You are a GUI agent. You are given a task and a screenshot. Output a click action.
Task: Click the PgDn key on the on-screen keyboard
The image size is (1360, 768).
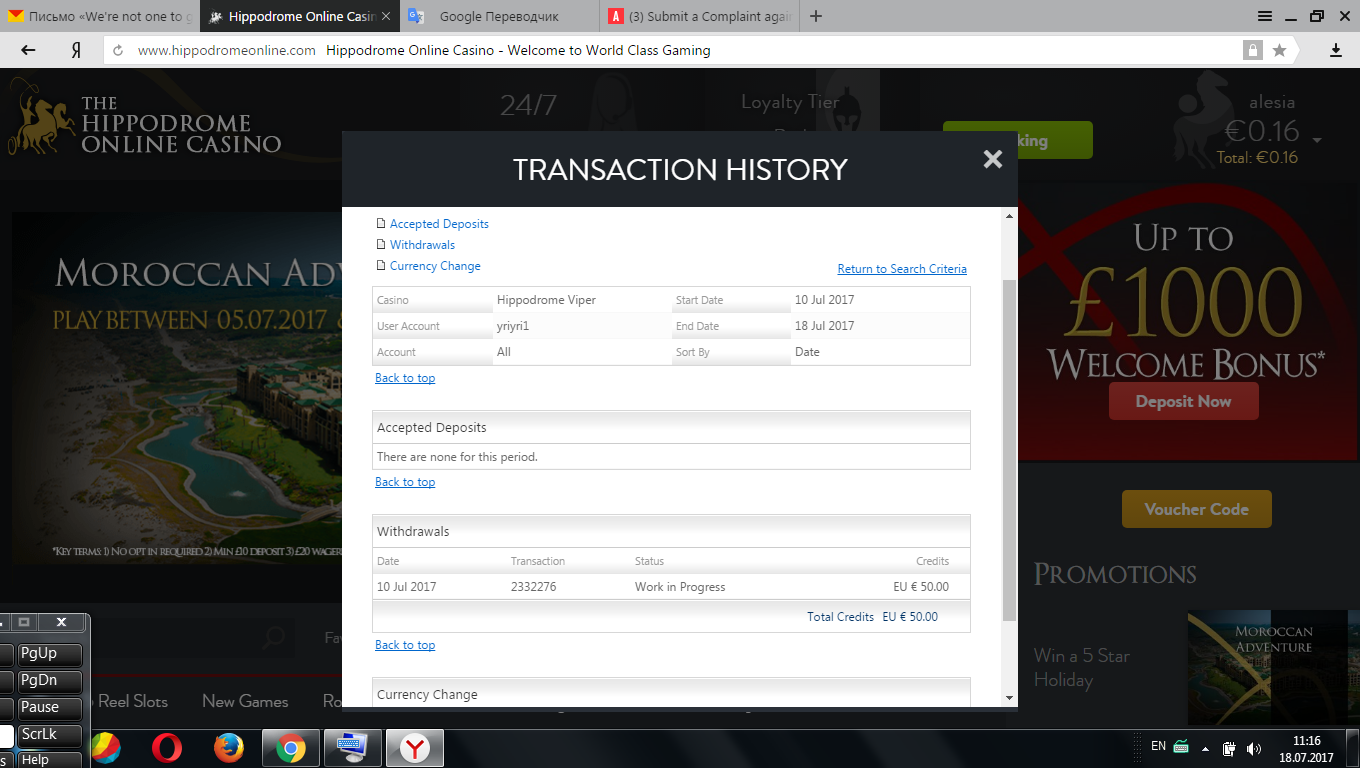click(50, 681)
